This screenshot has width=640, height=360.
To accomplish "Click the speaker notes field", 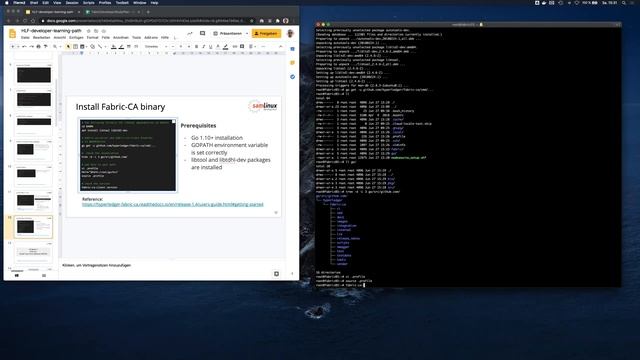I will tap(171, 265).
